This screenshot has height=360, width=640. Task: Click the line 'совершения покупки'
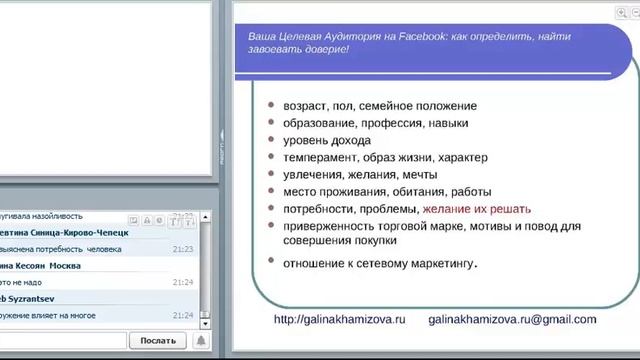(340, 240)
